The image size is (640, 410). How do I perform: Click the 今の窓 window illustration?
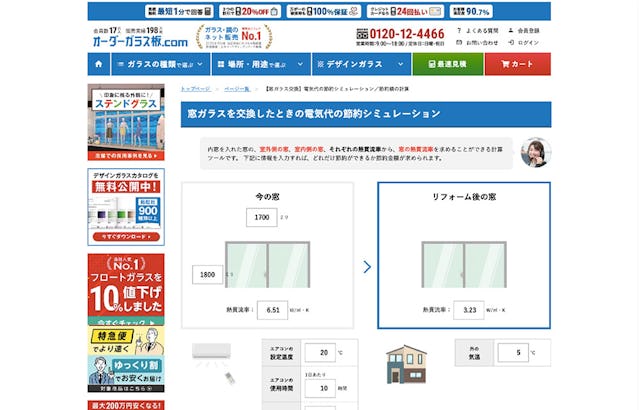pos(268,265)
